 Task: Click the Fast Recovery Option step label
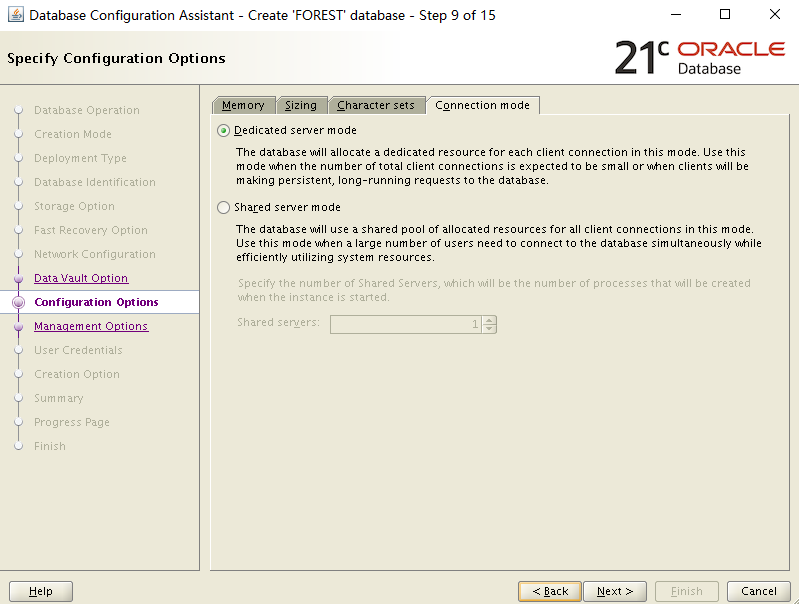[x=91, y=230]
